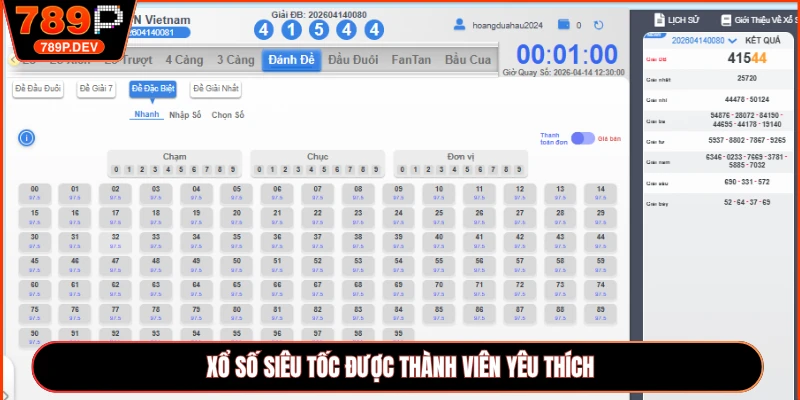Pick number 44 in the grid

pyautogui.click(x=601, y=241)
